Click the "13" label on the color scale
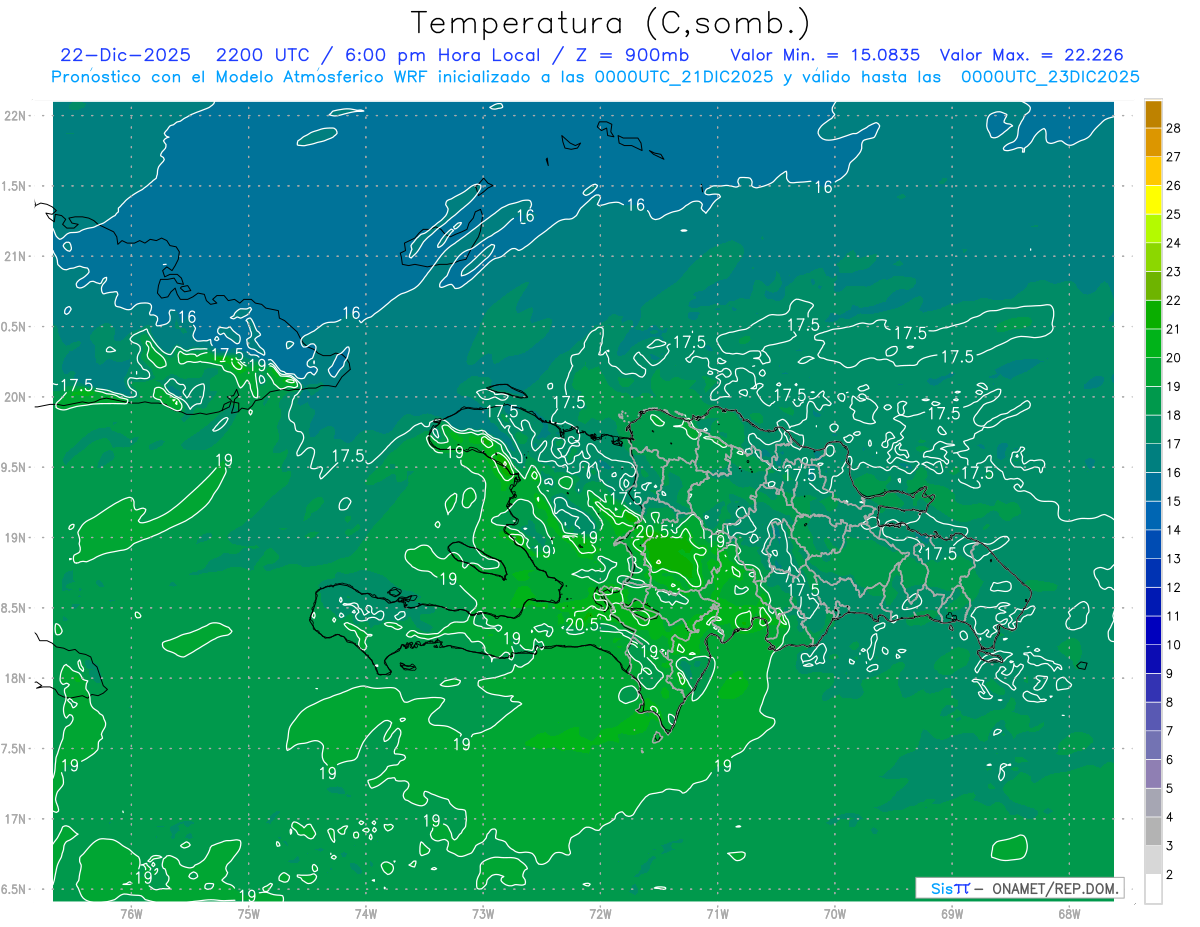This screenshot has width=1200, height=927. (1174, 558)
